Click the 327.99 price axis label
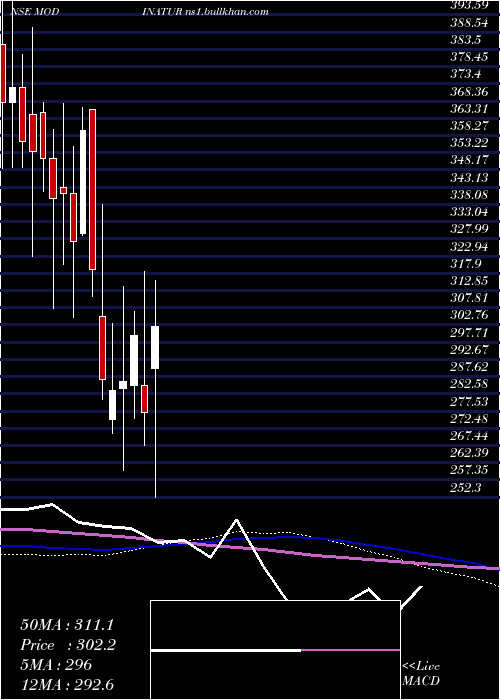500x700 pixels. [x=470, y=229]
